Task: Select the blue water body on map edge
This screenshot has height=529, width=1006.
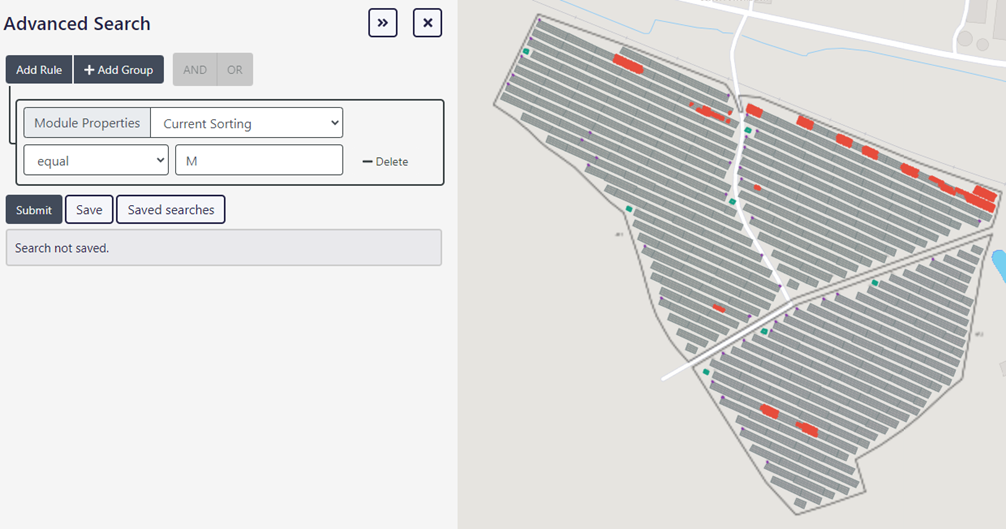Action: pyautogui.click(x=1000, y=265)
